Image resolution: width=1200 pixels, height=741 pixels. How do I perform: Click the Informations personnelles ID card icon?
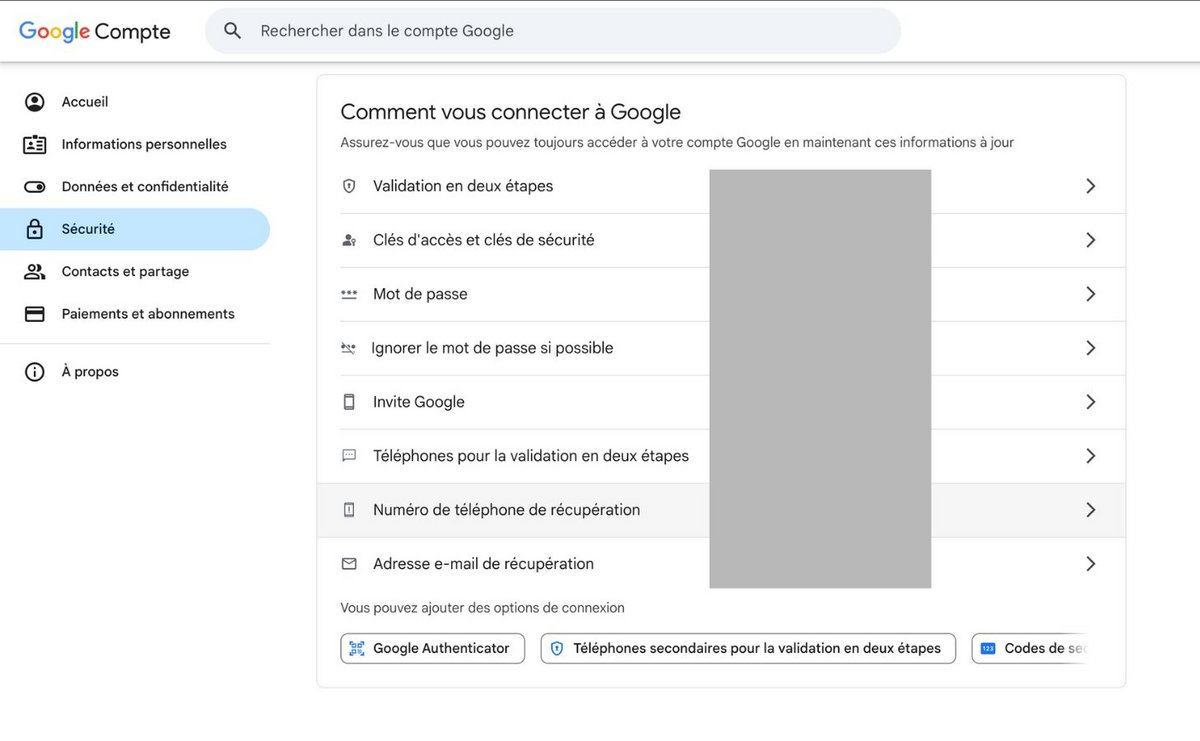35,144
